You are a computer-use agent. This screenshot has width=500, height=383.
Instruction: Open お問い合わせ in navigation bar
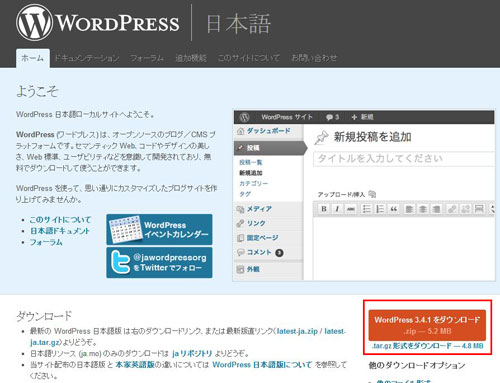(314, 58)
